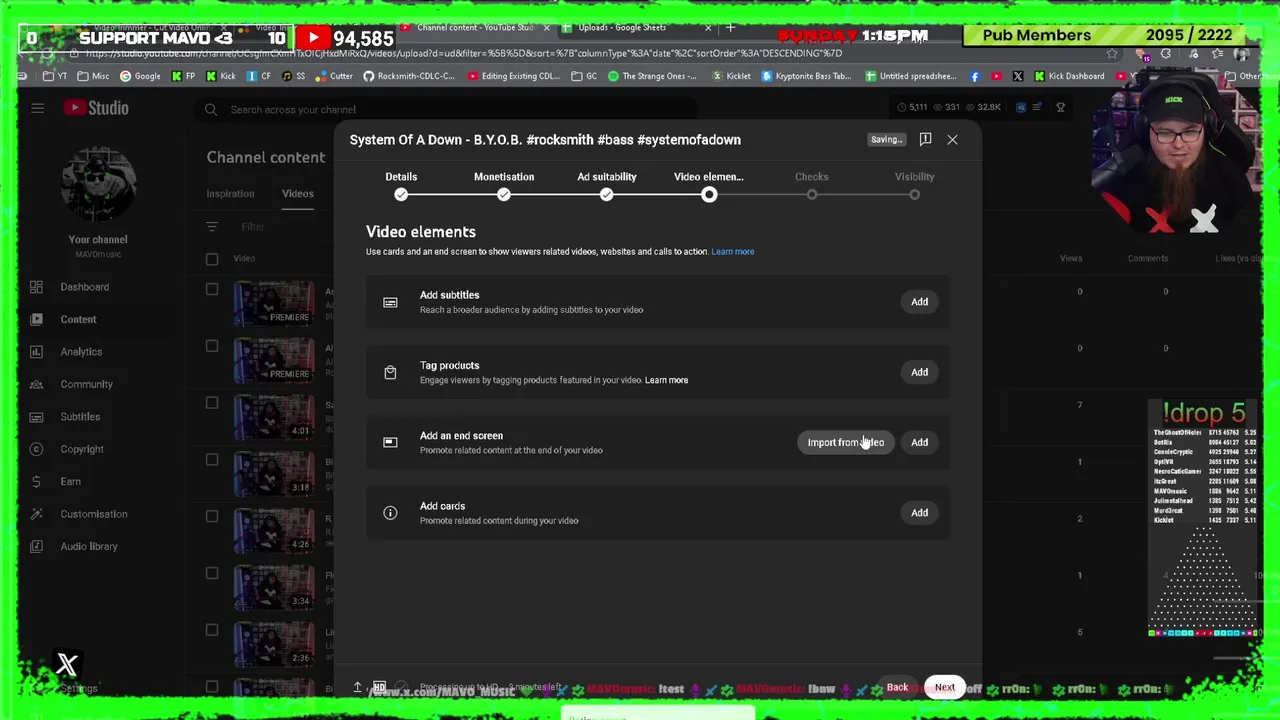Click the search across your channel field
Viewport: 1280px width, 720px height.
[450, 109]
